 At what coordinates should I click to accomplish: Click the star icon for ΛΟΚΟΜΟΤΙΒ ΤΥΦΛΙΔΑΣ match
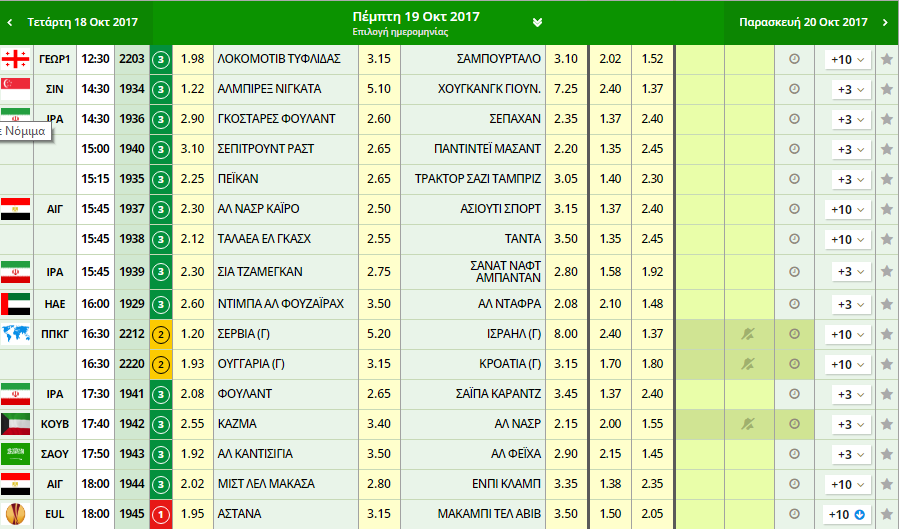click(887, 60)
